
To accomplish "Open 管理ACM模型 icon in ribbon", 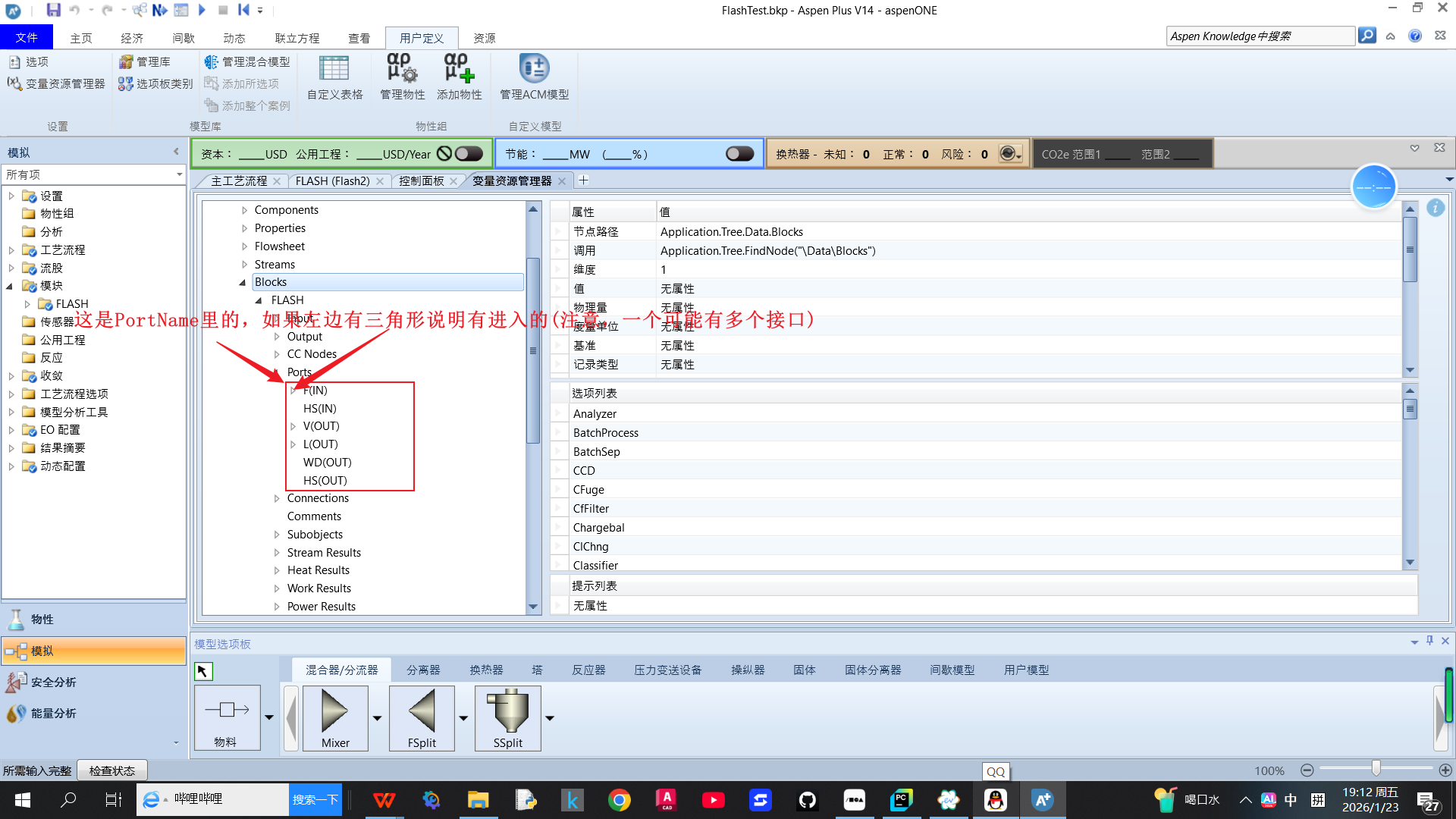I will point(534,69).
